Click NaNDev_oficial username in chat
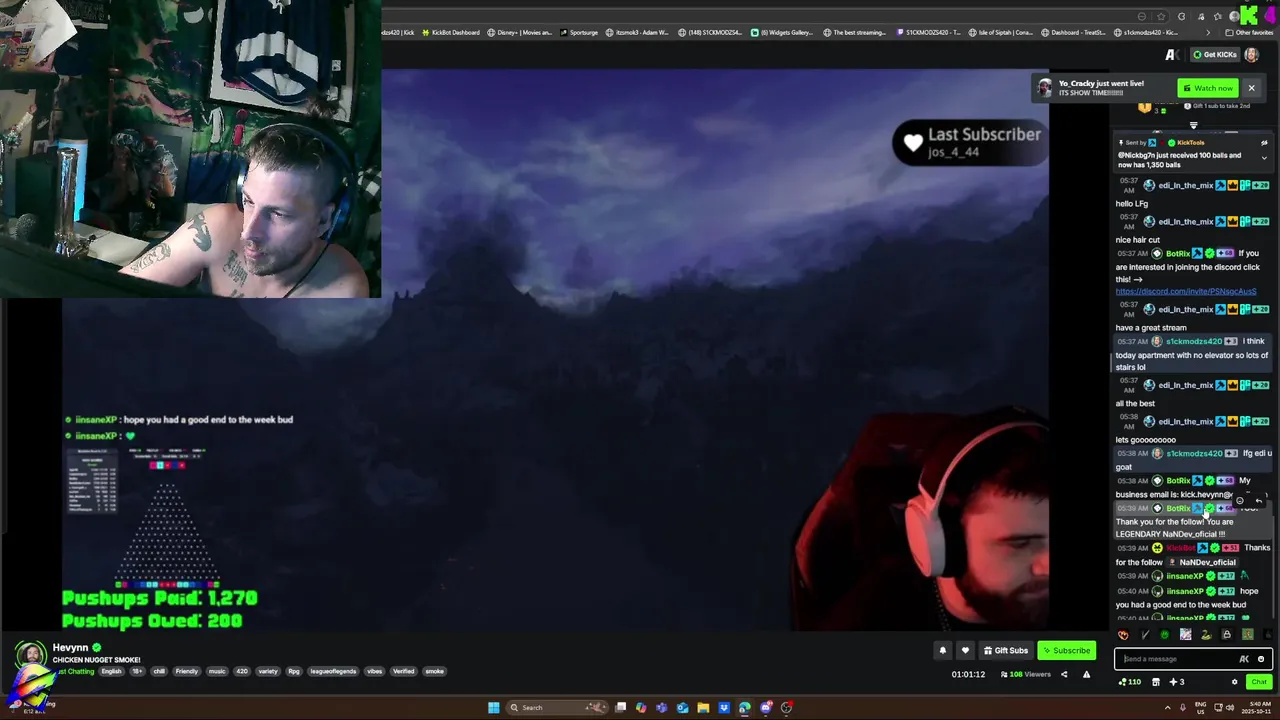The height and width of the screenshot is (720, 1280). pyautogui.click(x=1207, y=562)
